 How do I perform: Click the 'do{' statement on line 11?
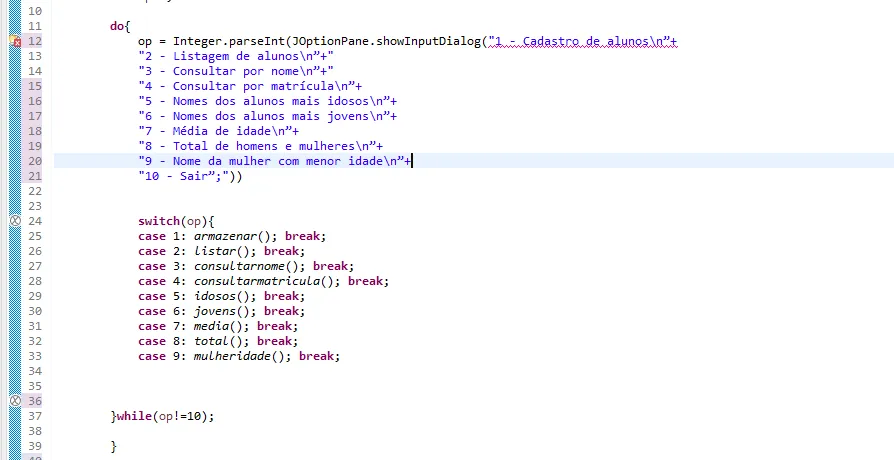[120, 26]
